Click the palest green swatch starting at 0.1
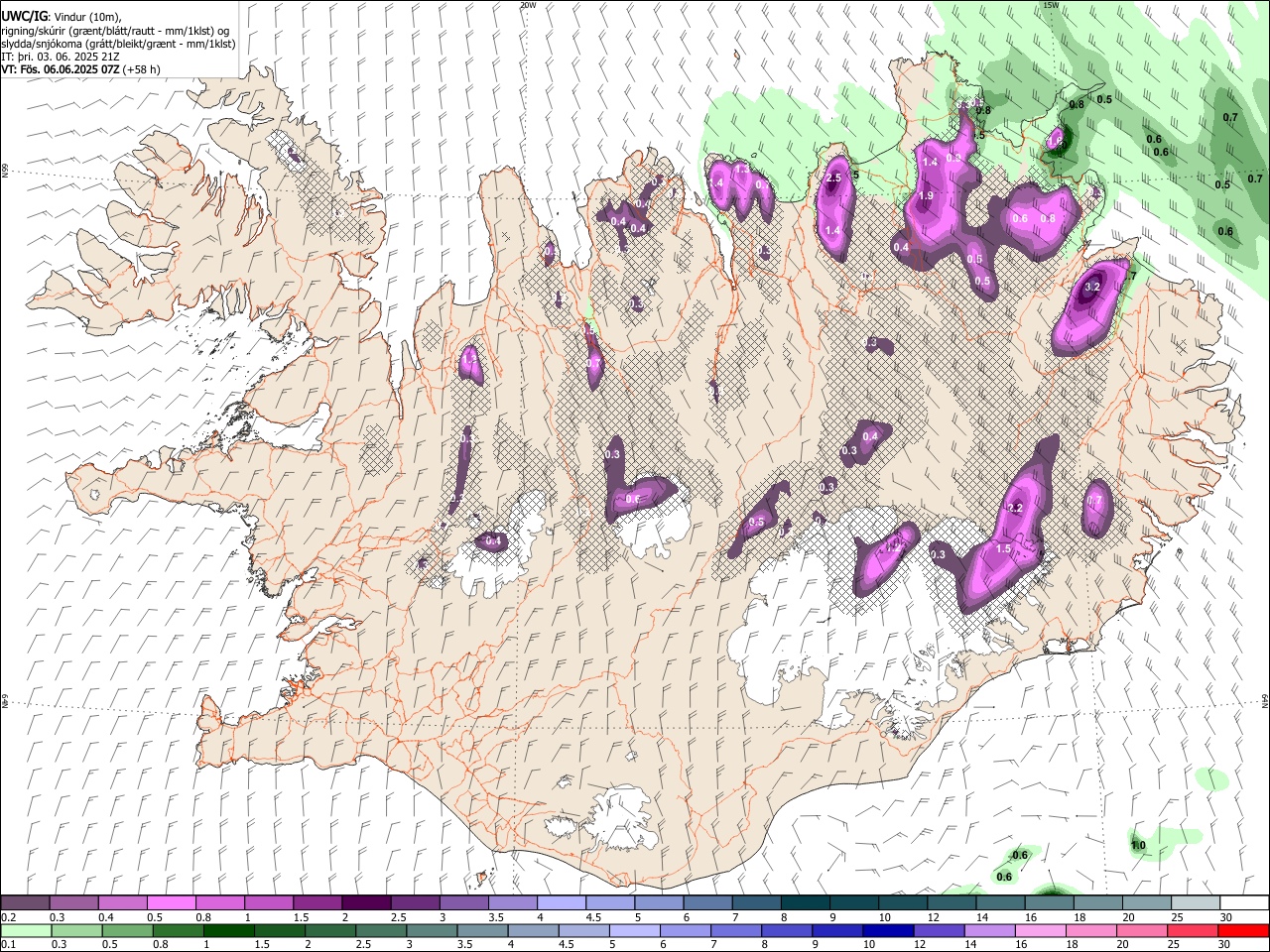The height and width of the screenshot is (952, 1270). click(x=25, y=930)
